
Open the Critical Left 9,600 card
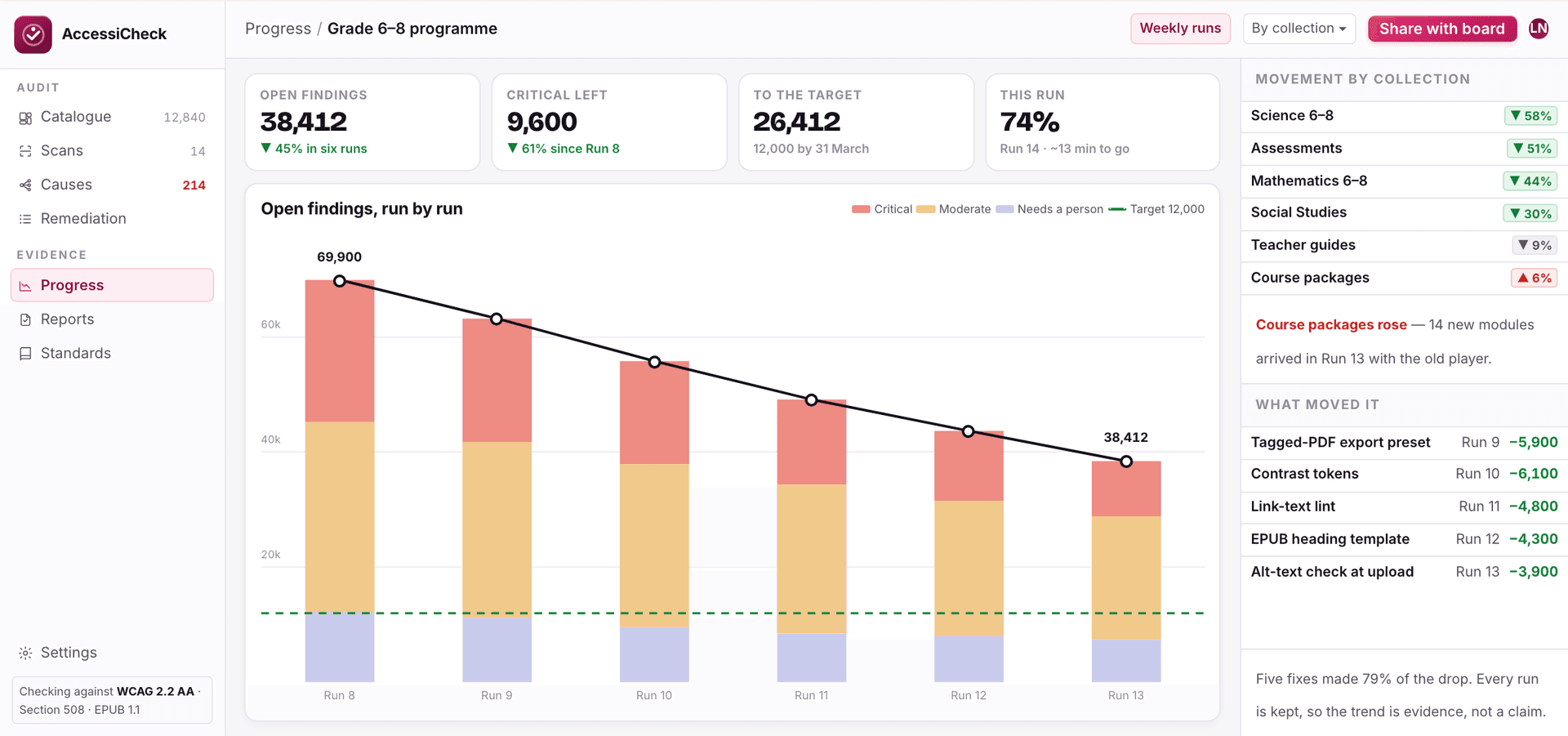pos(609,123)
